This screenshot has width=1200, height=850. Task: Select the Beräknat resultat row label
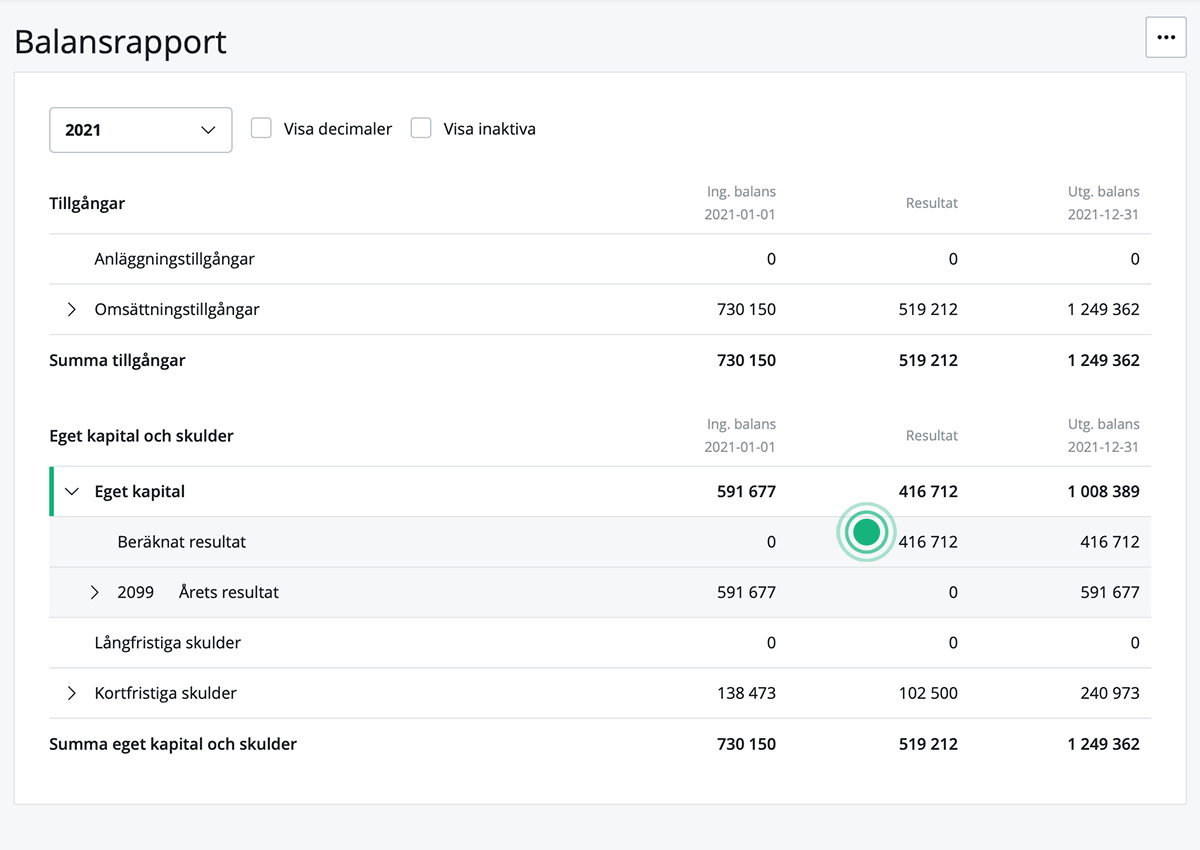pyautogui.click(x=181, y=542)
